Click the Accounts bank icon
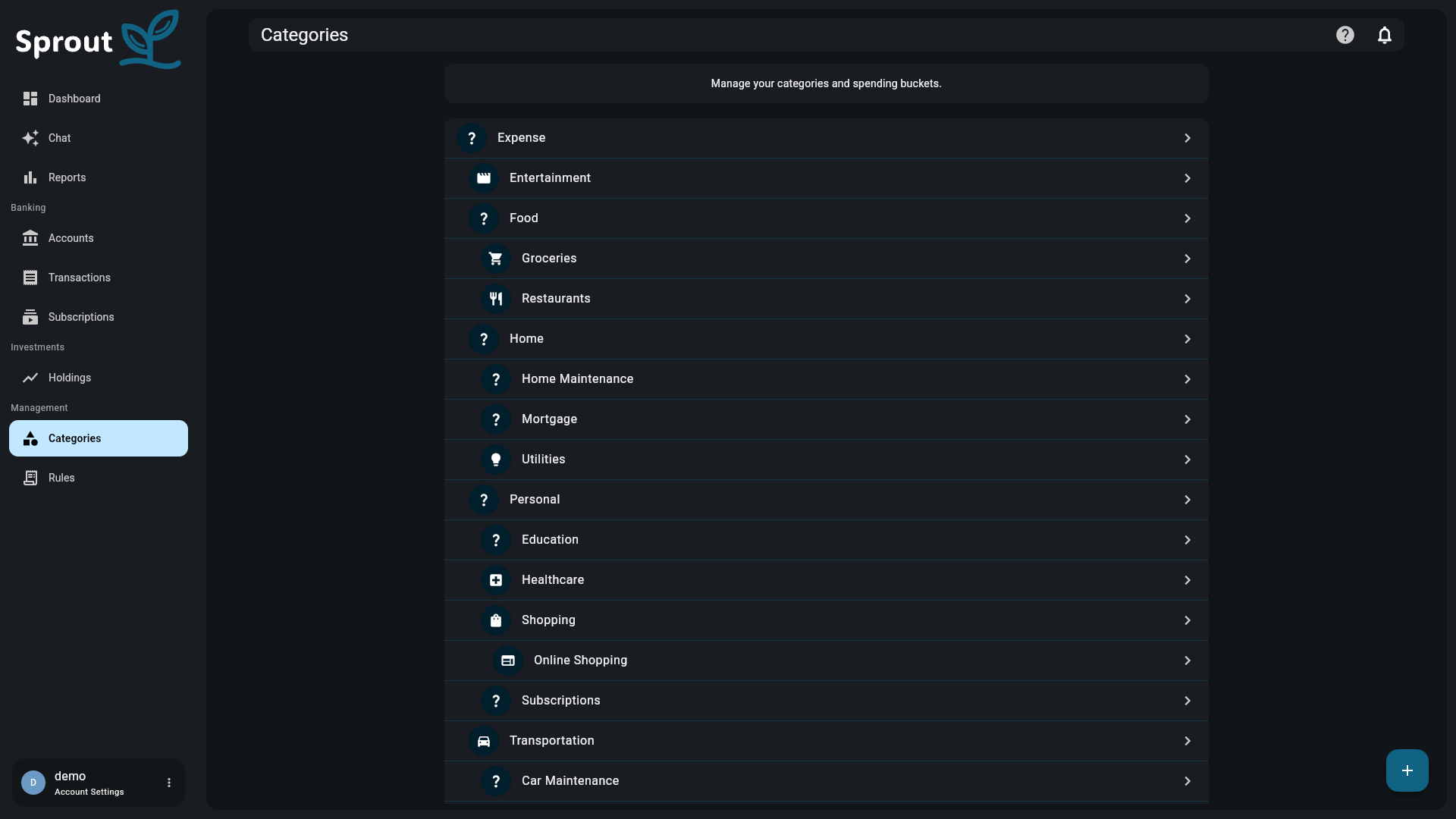The height and width of the screenshot is (819, 1456). click(30, 238)
